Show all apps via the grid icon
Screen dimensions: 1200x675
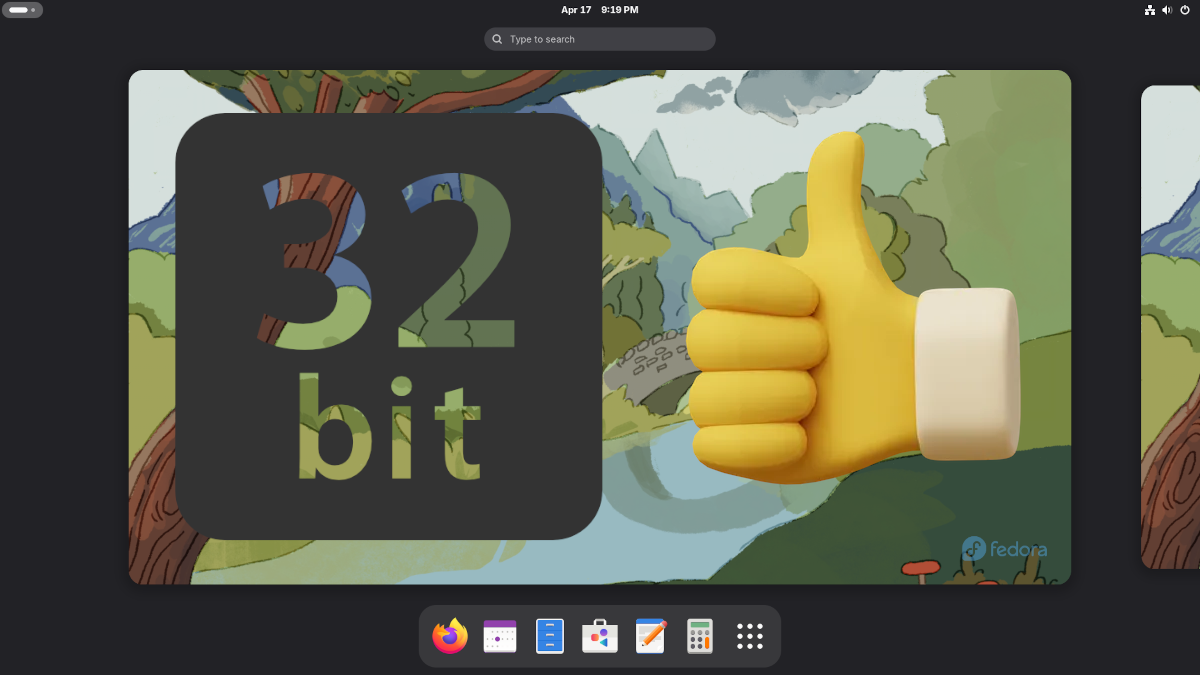pyautogui.click(x=750, y=636)
